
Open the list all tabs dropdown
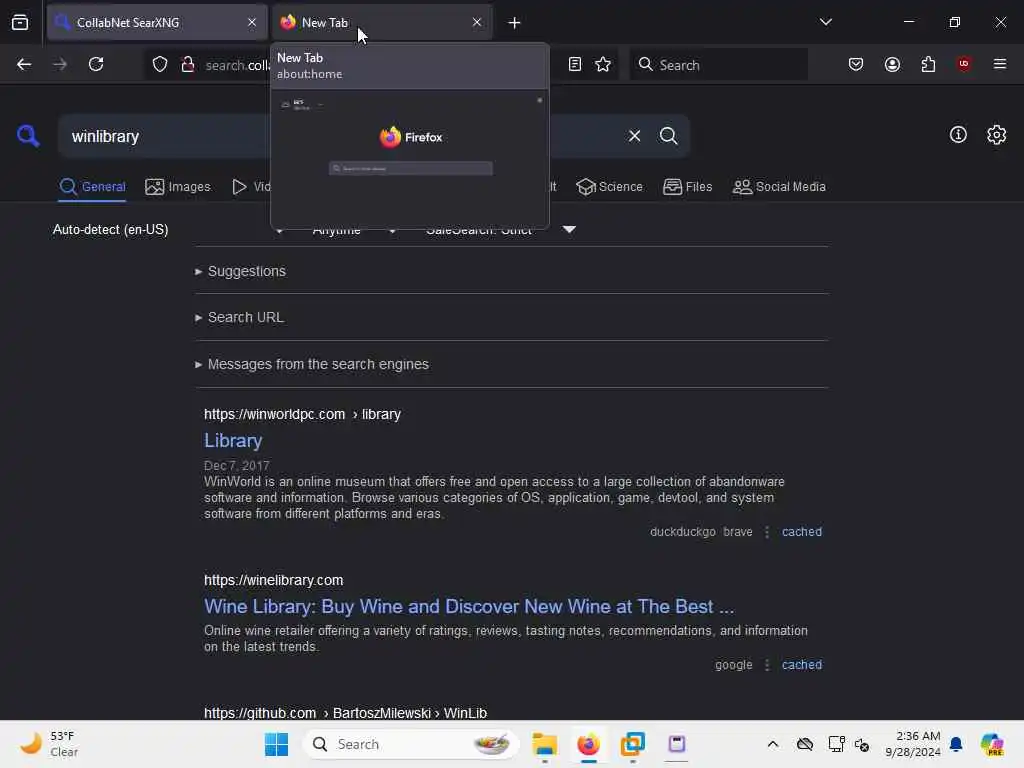pyautogui.click(x=825, y=22)
